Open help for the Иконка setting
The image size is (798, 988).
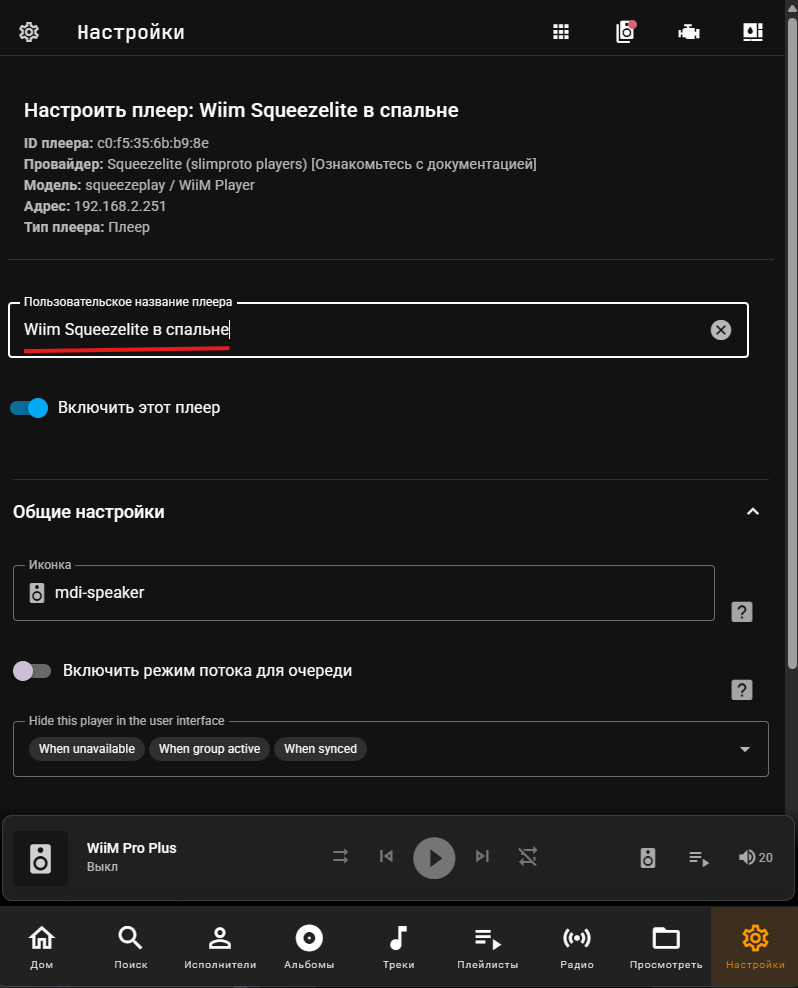pyautogui.click(x=742, y=612)
